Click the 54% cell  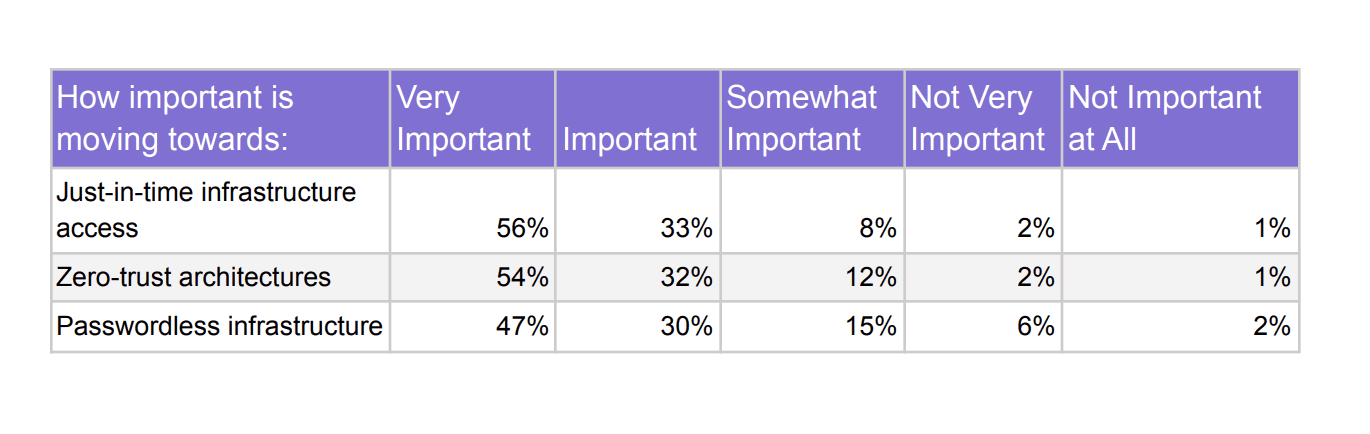pos(472,277)
